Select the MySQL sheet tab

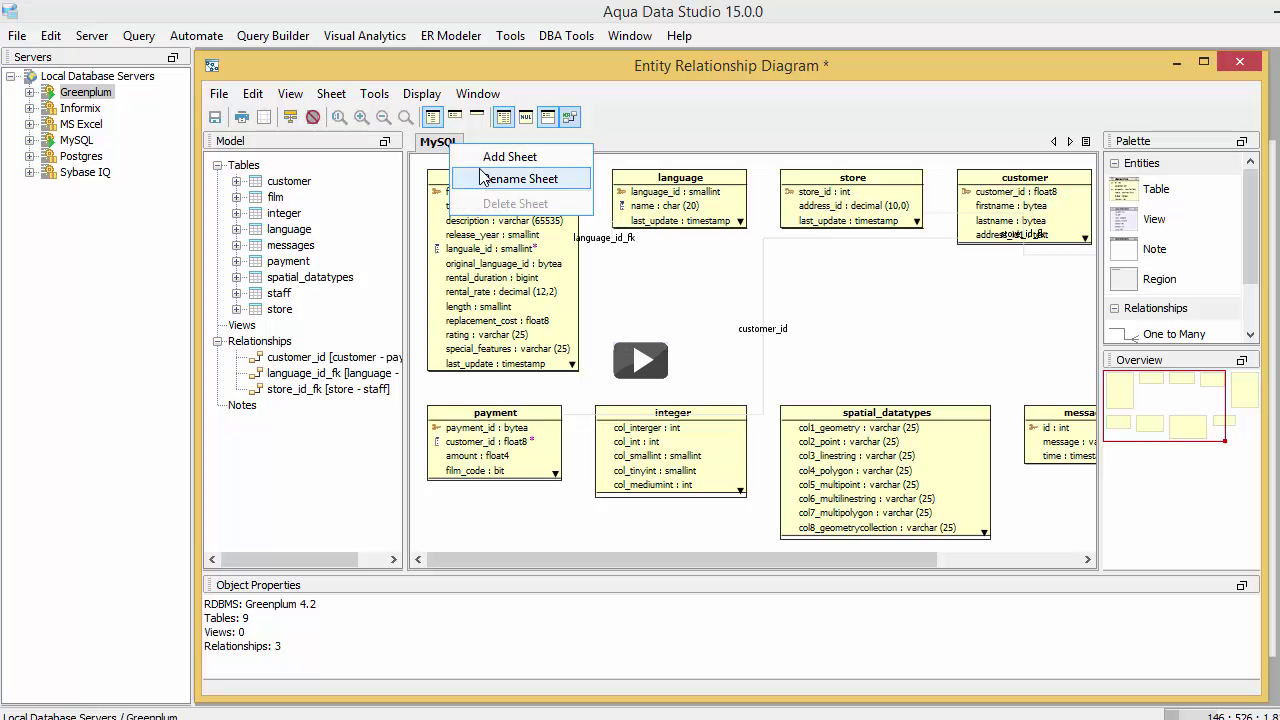point(436,142)
